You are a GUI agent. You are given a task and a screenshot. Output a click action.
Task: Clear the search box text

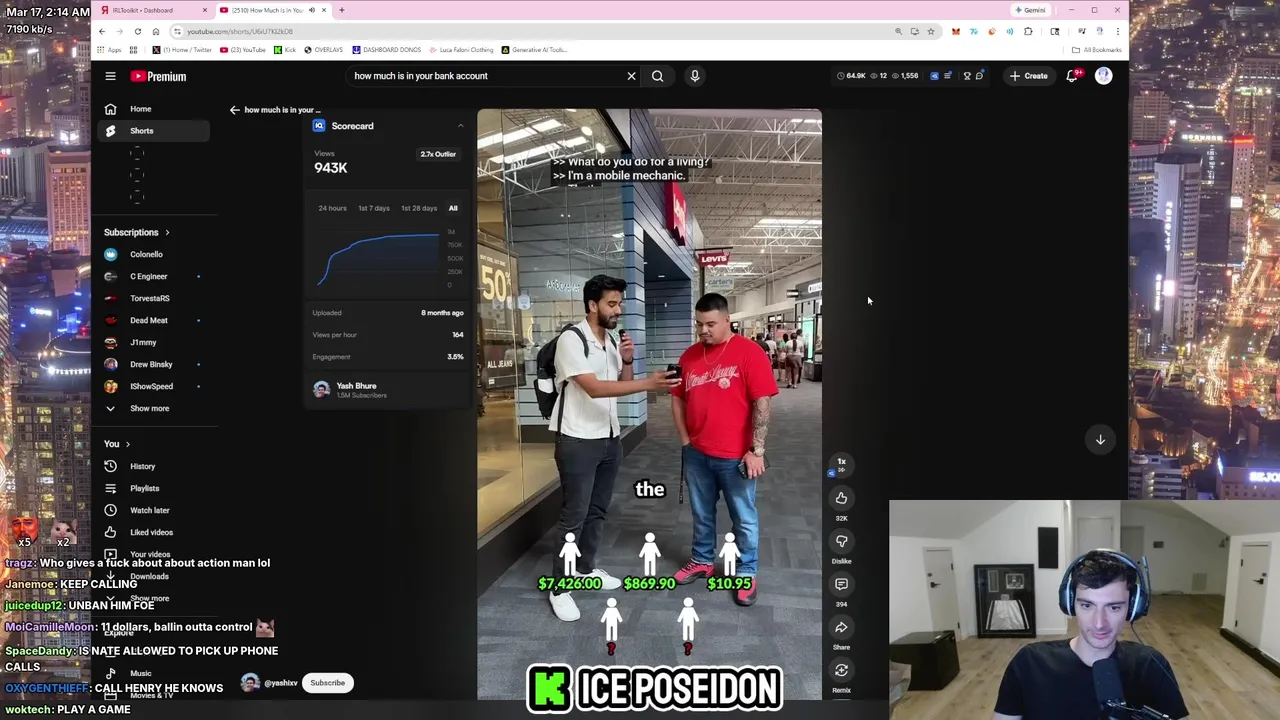point(631,76)
